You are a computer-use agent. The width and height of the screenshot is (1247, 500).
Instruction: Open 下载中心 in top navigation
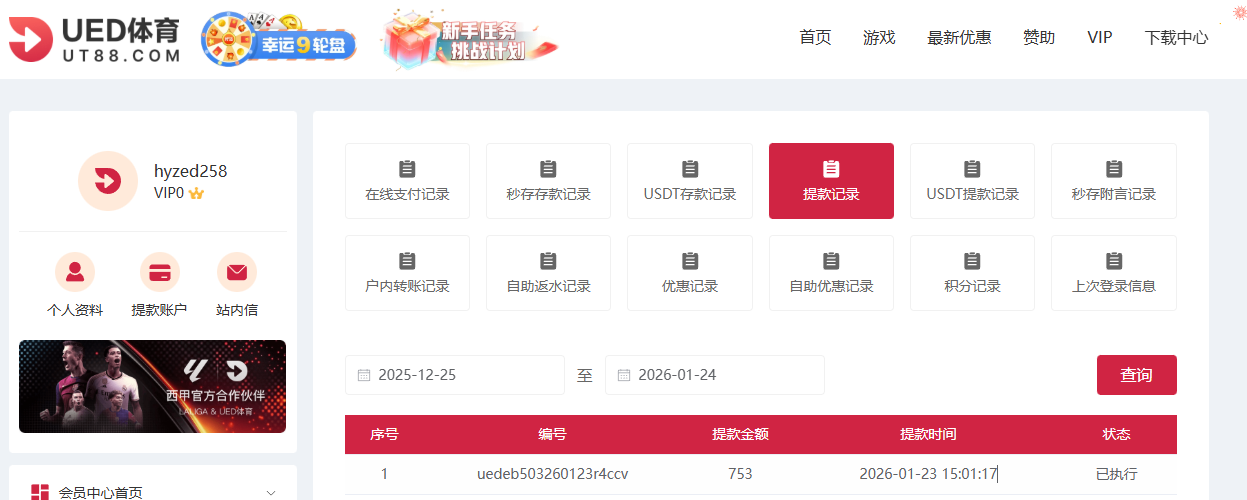click(x=1177, y=37)
